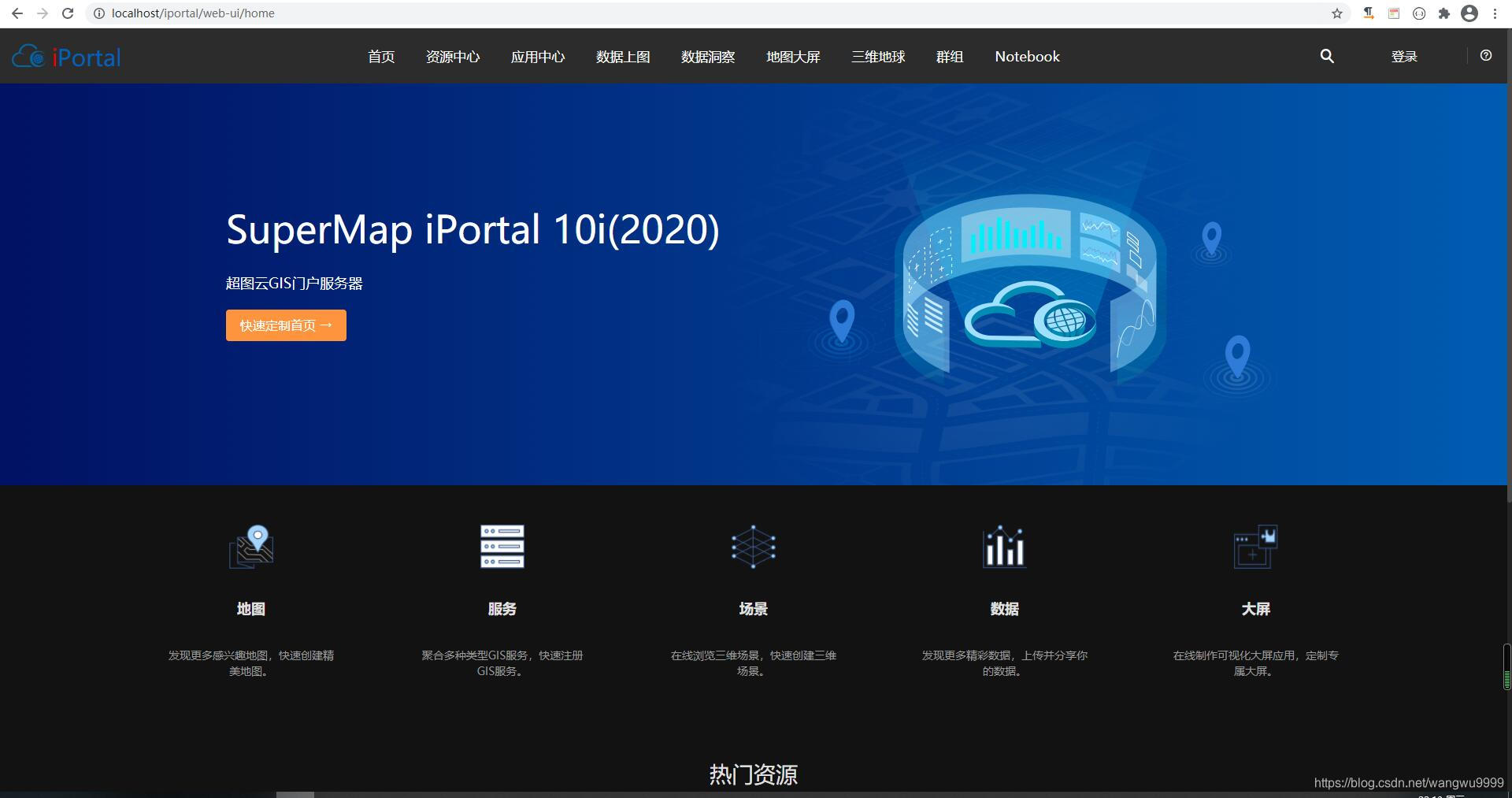Click the 服务 section title
1512x798 pixels.
click(502, 609)
